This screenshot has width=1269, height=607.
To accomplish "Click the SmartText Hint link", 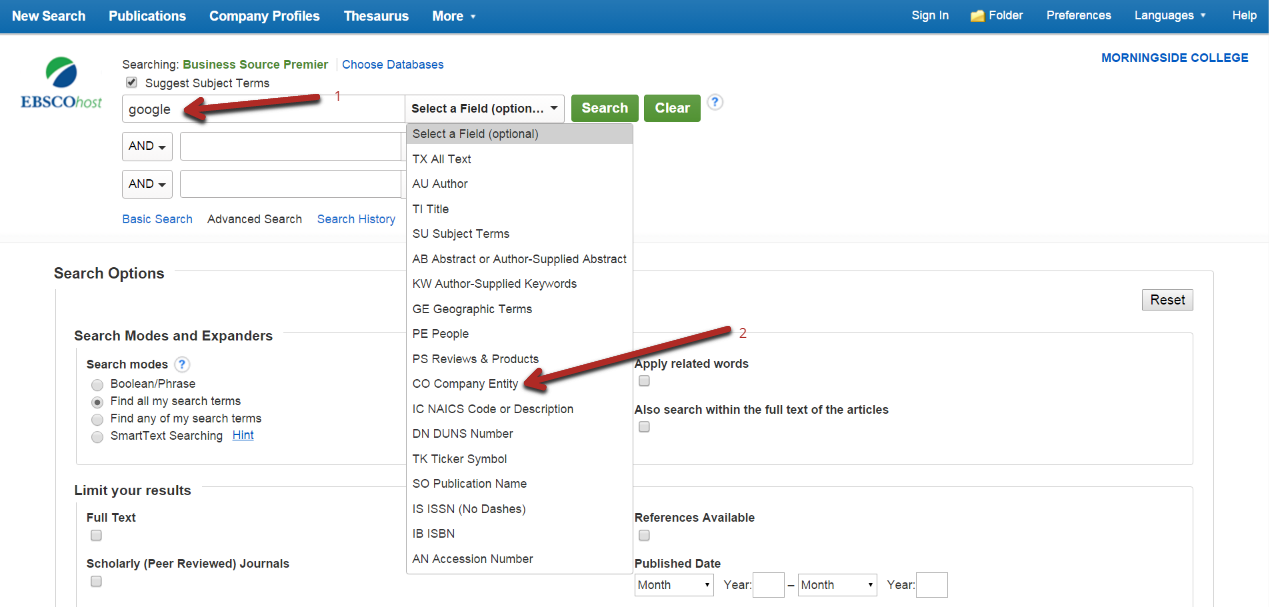I will coord(243,436).
